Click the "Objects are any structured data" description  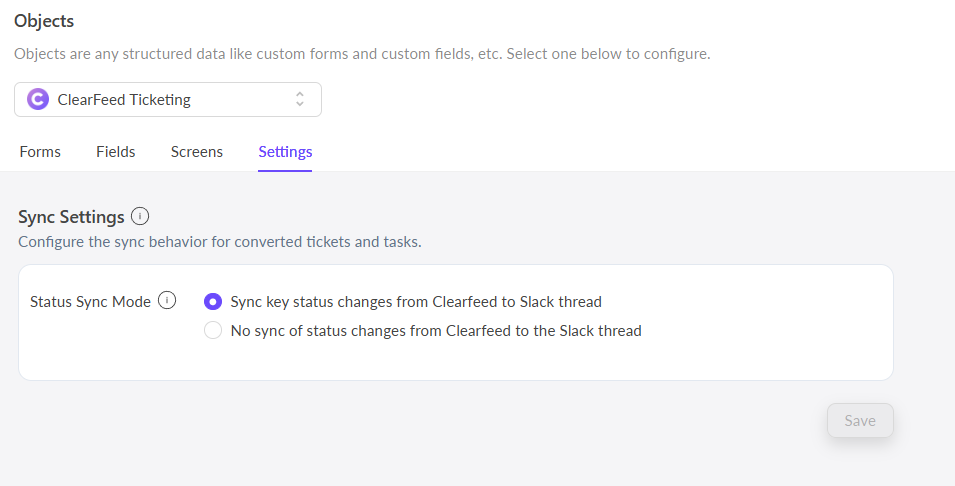[x=362, y=54]
